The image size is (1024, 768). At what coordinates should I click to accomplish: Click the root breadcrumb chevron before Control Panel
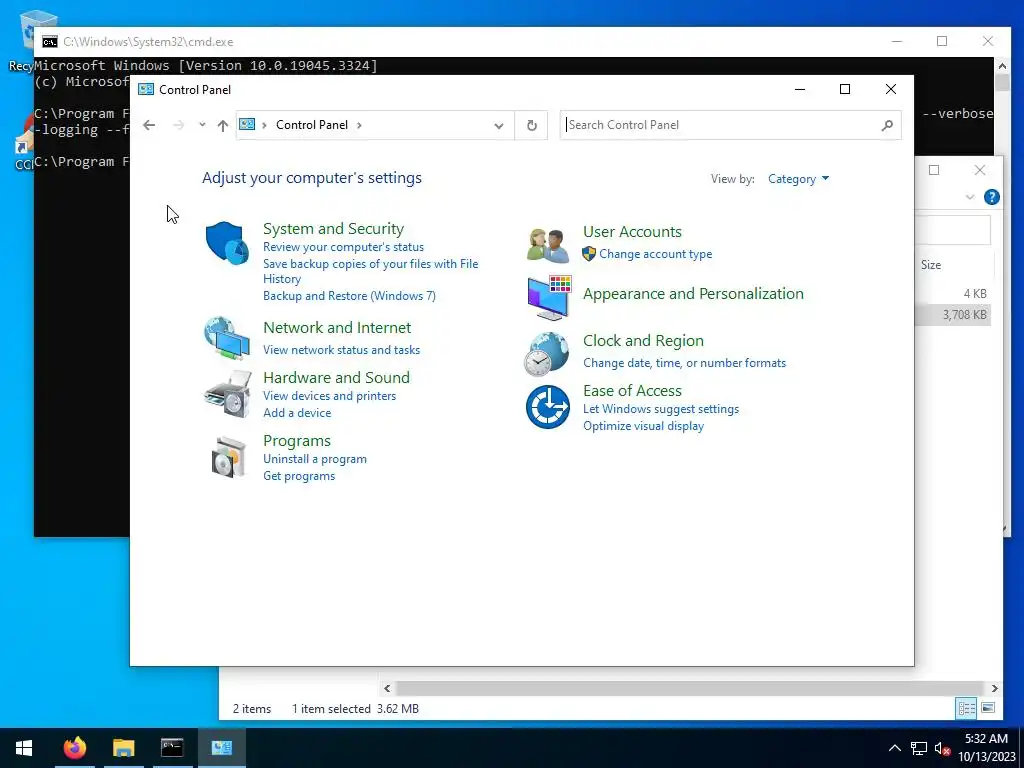[x=264, y=125]
